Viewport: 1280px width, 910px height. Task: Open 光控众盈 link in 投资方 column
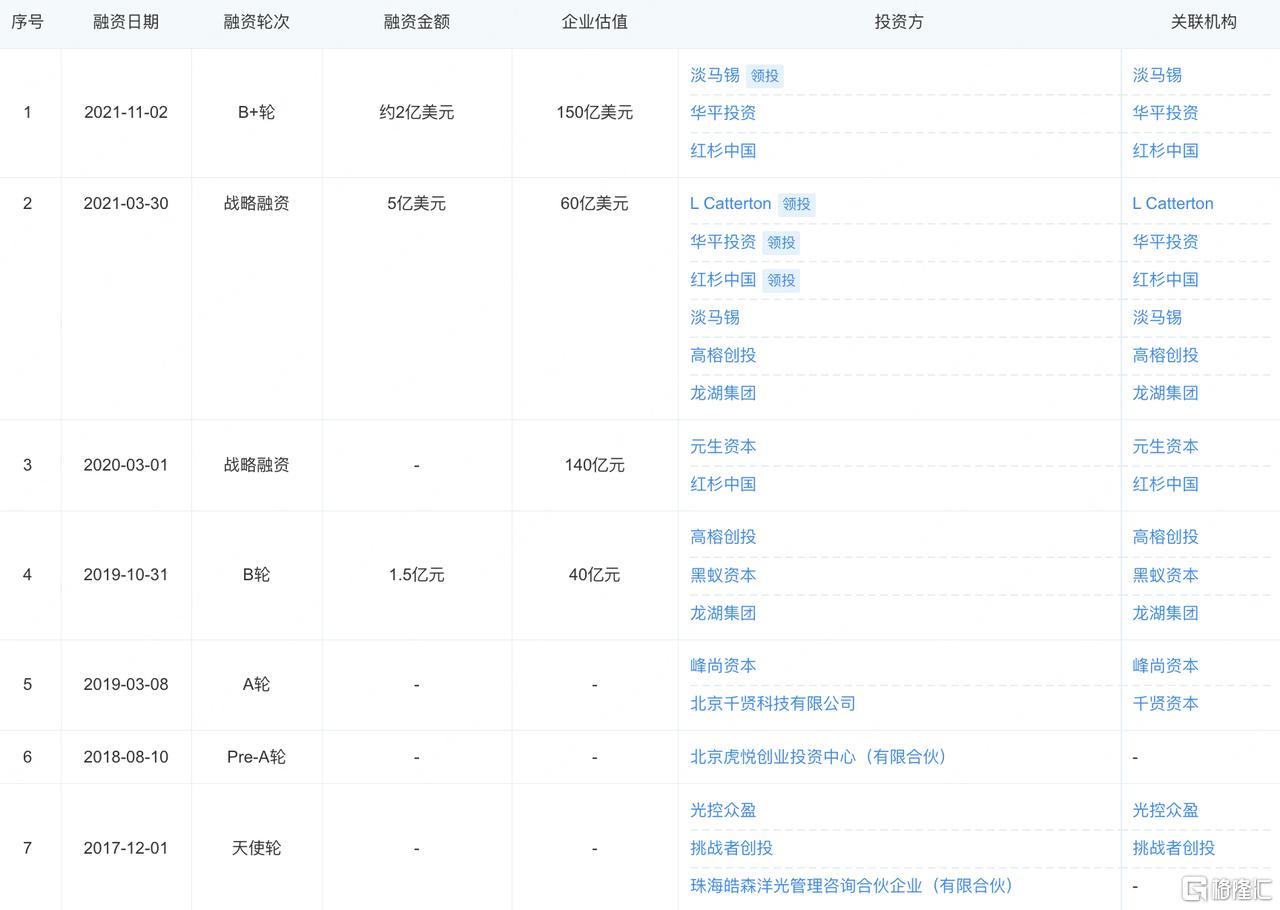[723, 811]
